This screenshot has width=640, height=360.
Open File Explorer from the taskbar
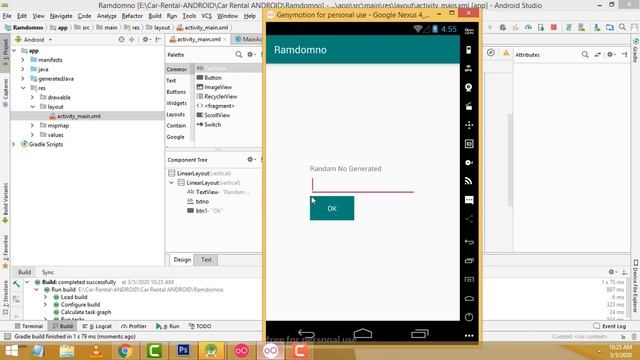coord(67,351)
